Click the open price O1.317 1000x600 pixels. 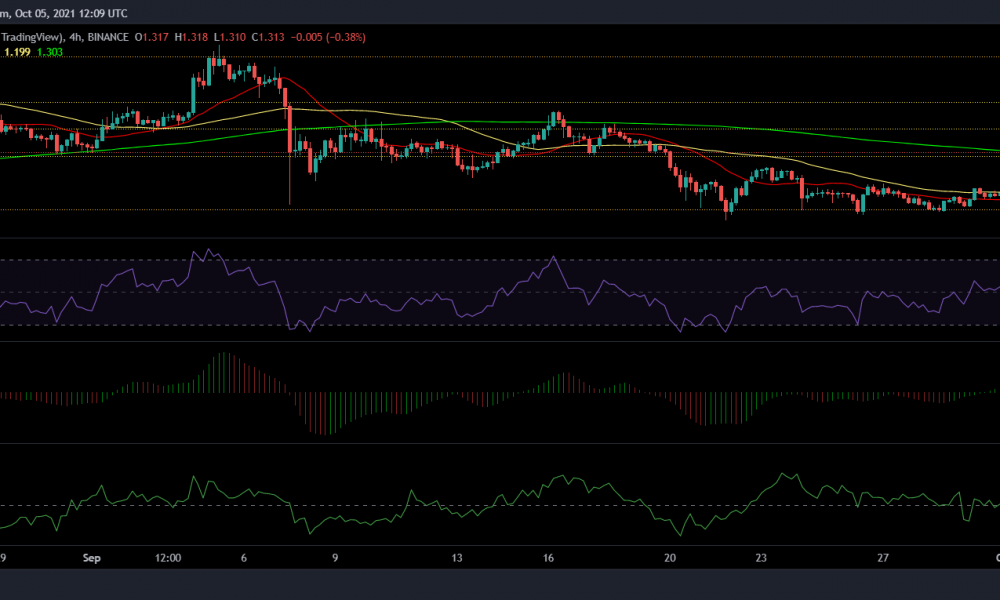pos(152,37)
